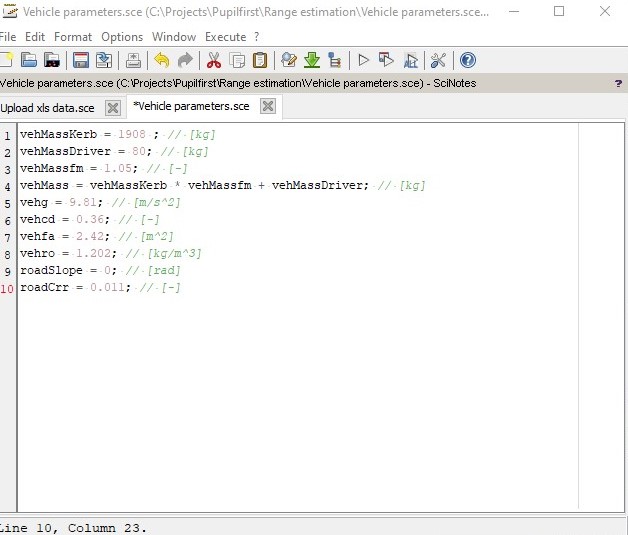Execute script with the play icon

(363, 60)
